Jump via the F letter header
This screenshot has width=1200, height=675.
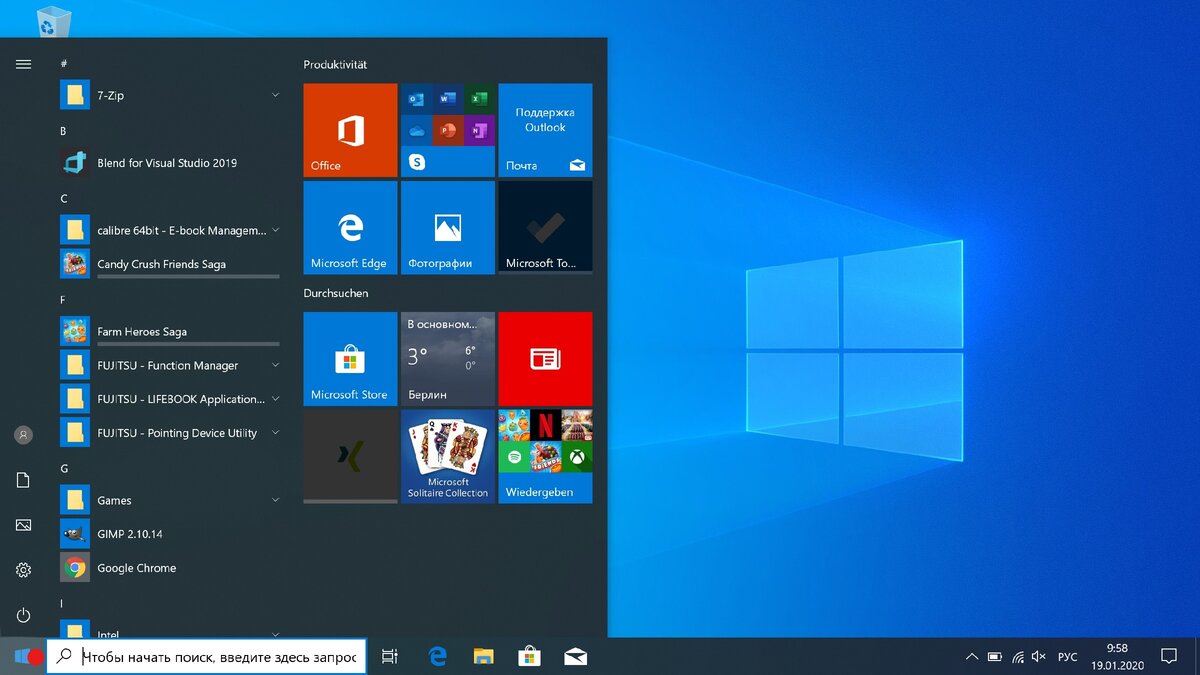63,299
